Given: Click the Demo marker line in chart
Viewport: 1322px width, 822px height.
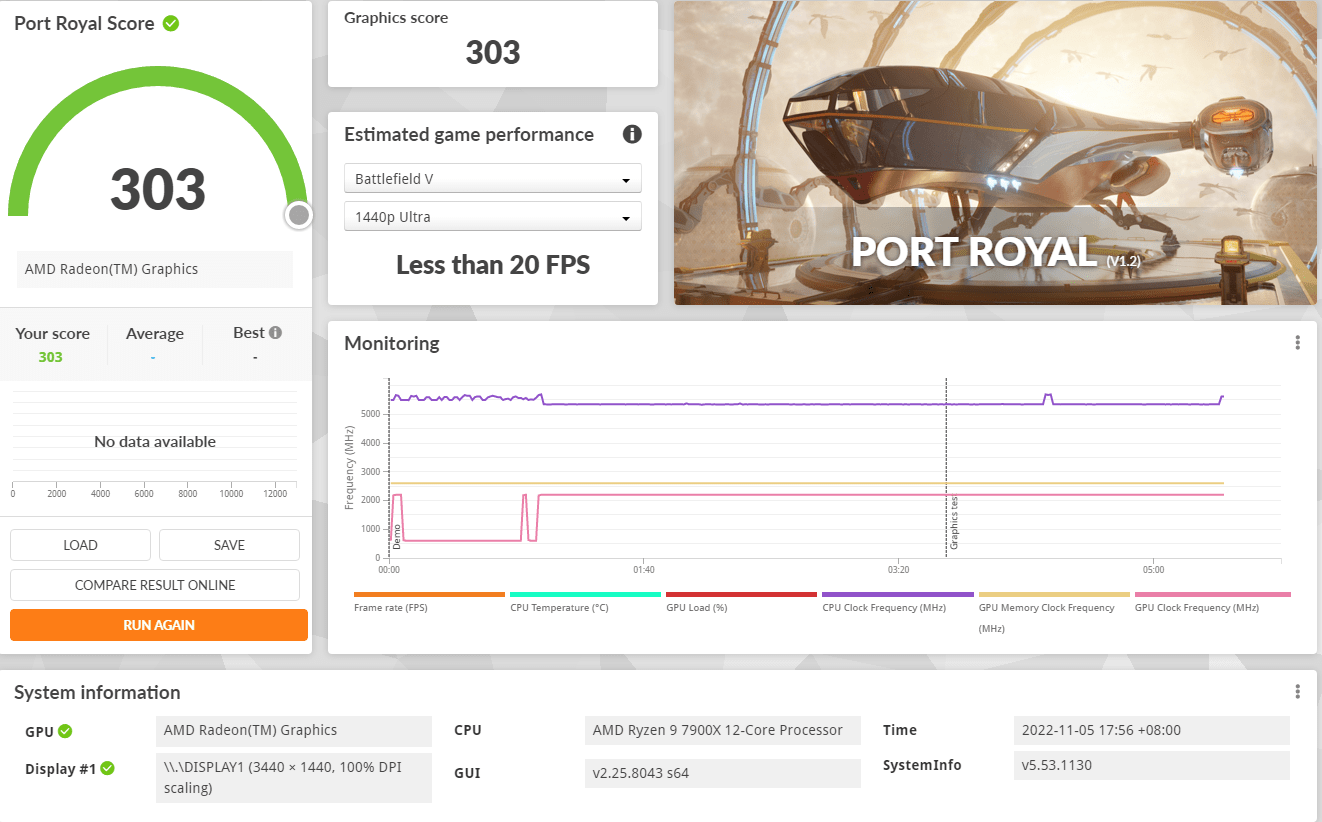Looking at the screenshot, I should [389, 467].
